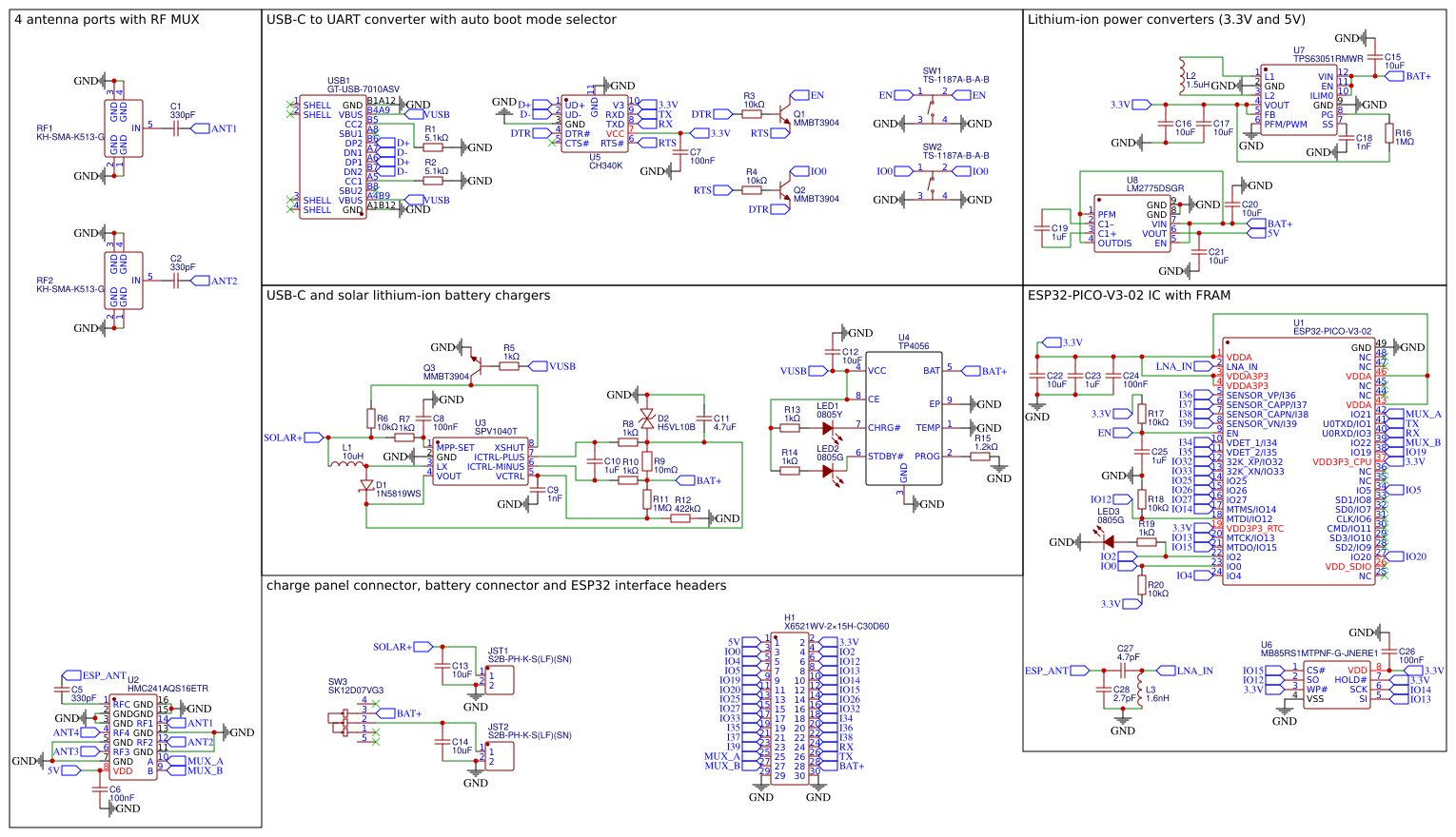Click the 'ESP32-PICO-V3-02 IC with FRAM' title
Image resolution: width=1456 pixels, height=837 pixels.
click(1130, 296)
